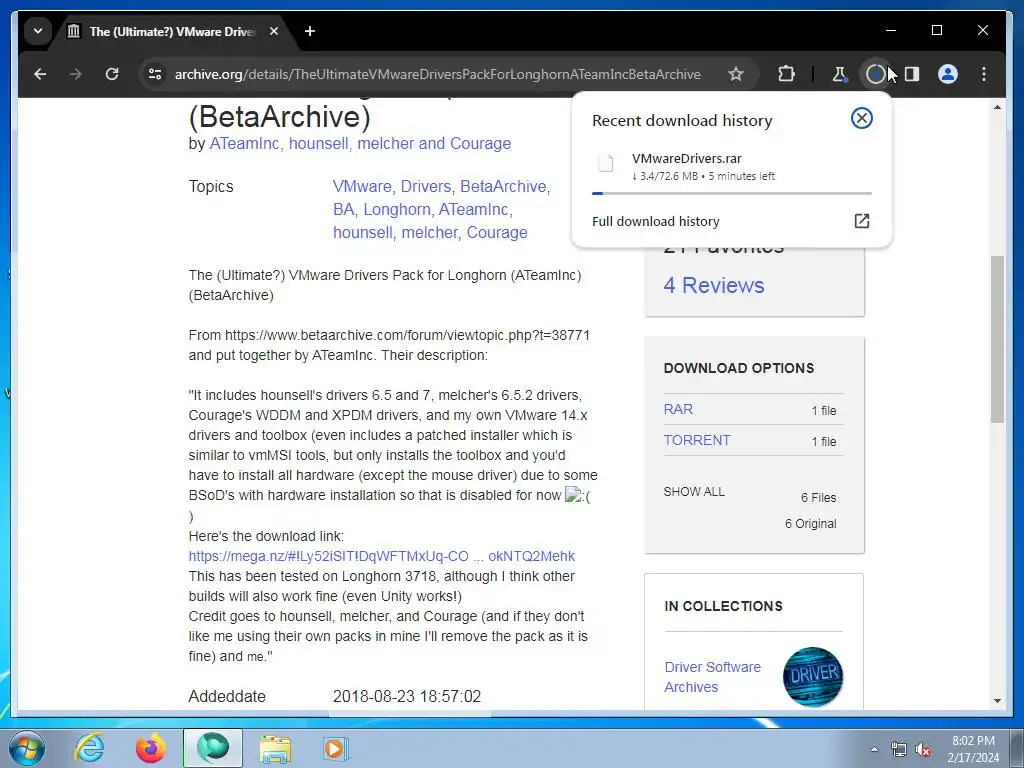Screen dimensions: 1024x768
Task: Click SHOW ALL download options
Action: click(x=694, y=492)
